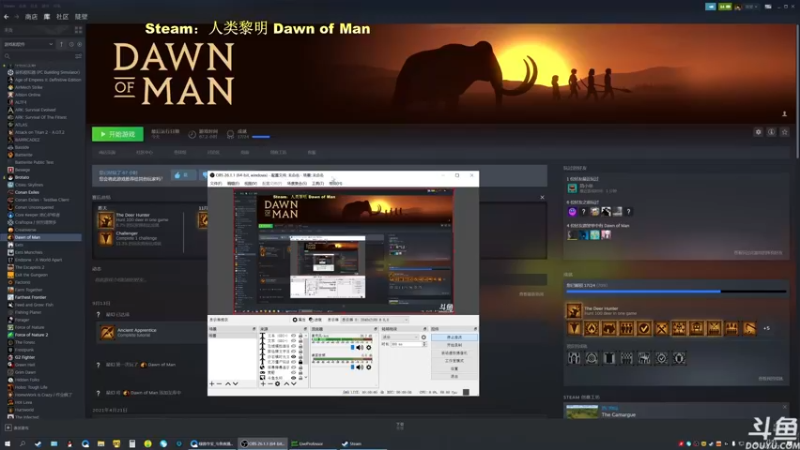Click the green Play (开始游戏) button

pyautogui.click(x=117, y=134)
